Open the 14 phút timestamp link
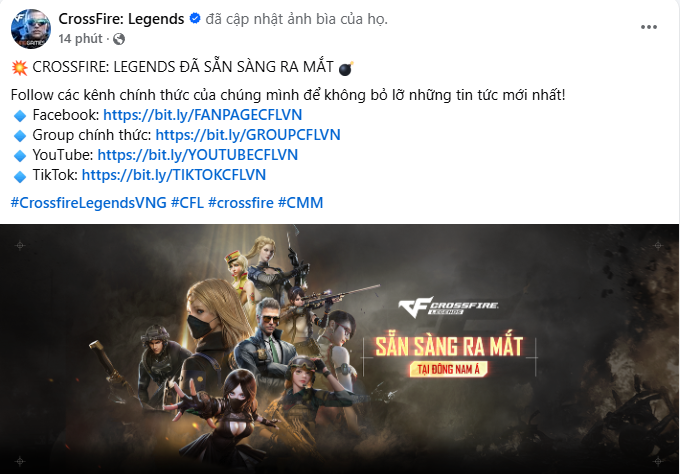680x474 pixels. coord(81,39)
